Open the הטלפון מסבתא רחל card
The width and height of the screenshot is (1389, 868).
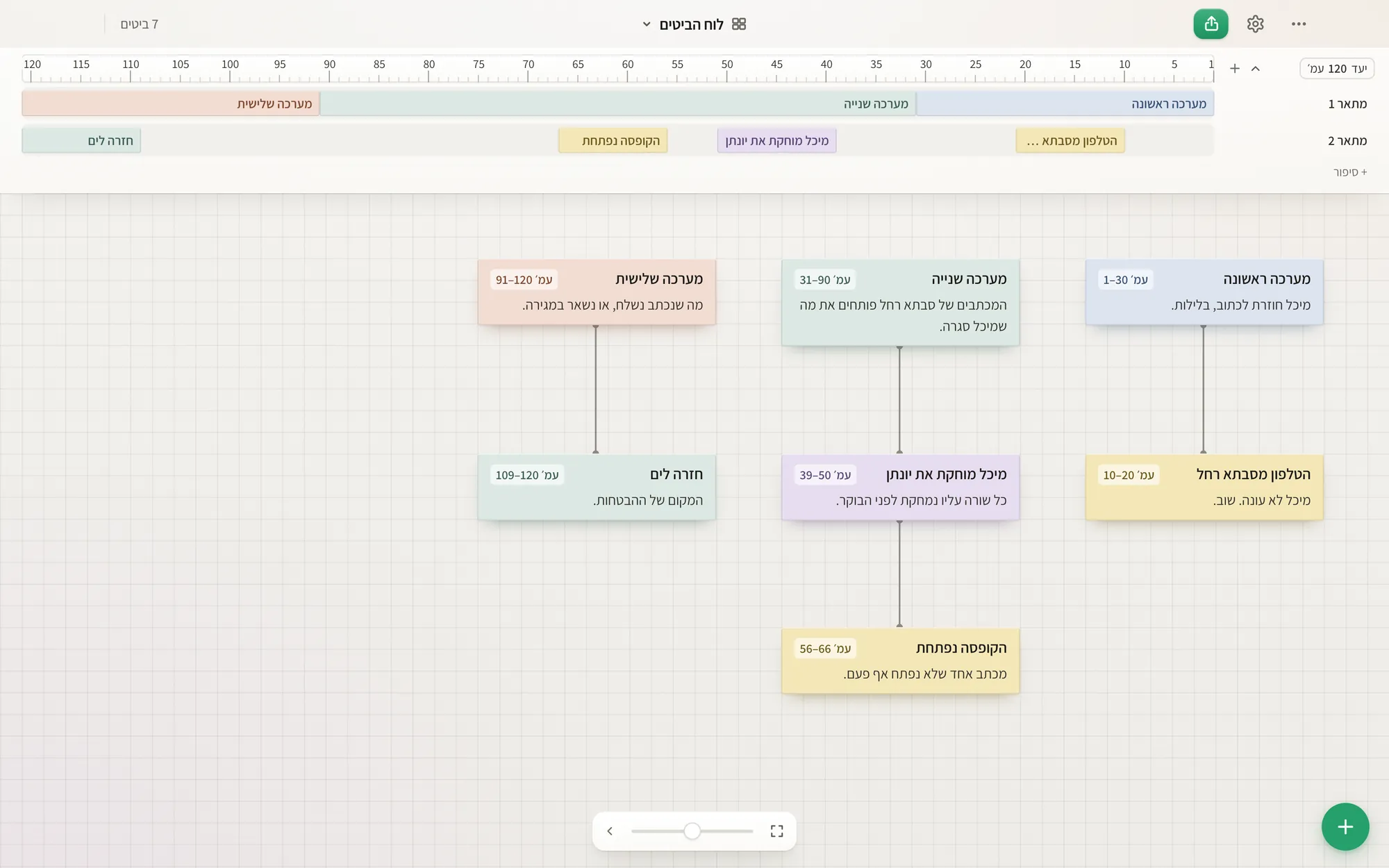[1204, 487]
